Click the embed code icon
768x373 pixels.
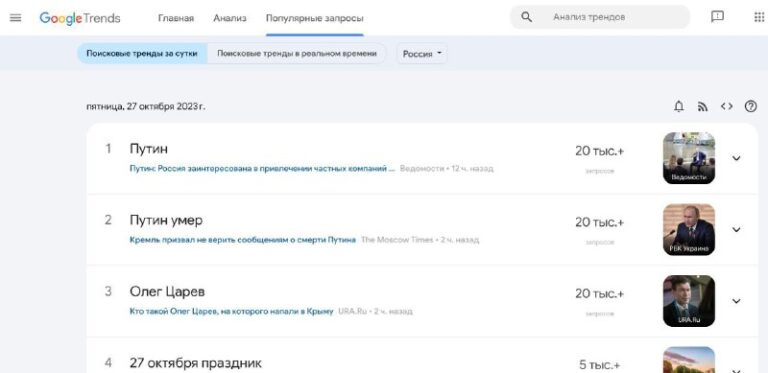(727, 106)
